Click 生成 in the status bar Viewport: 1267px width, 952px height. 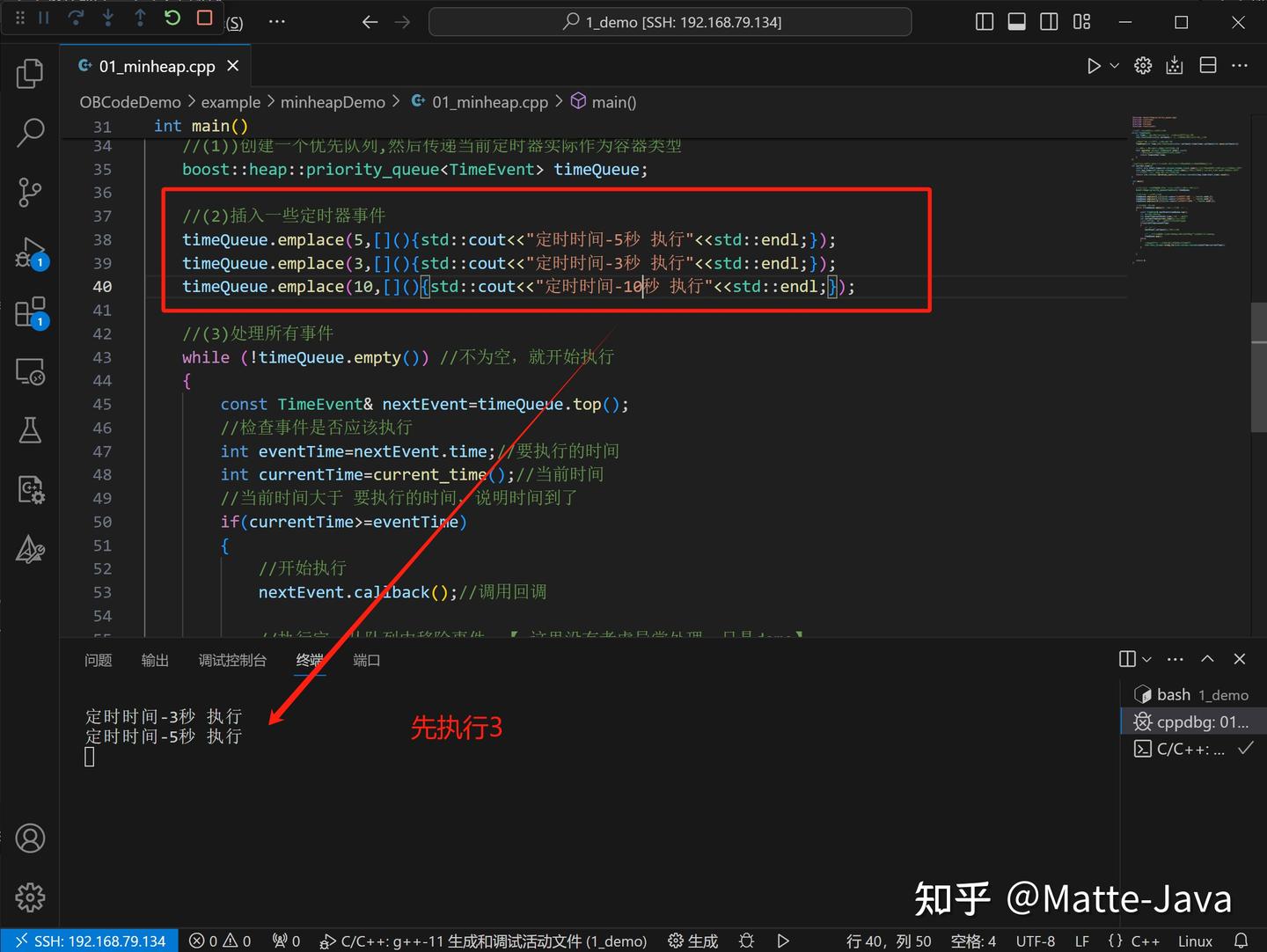pyautogui.click(x=692, y=941)
